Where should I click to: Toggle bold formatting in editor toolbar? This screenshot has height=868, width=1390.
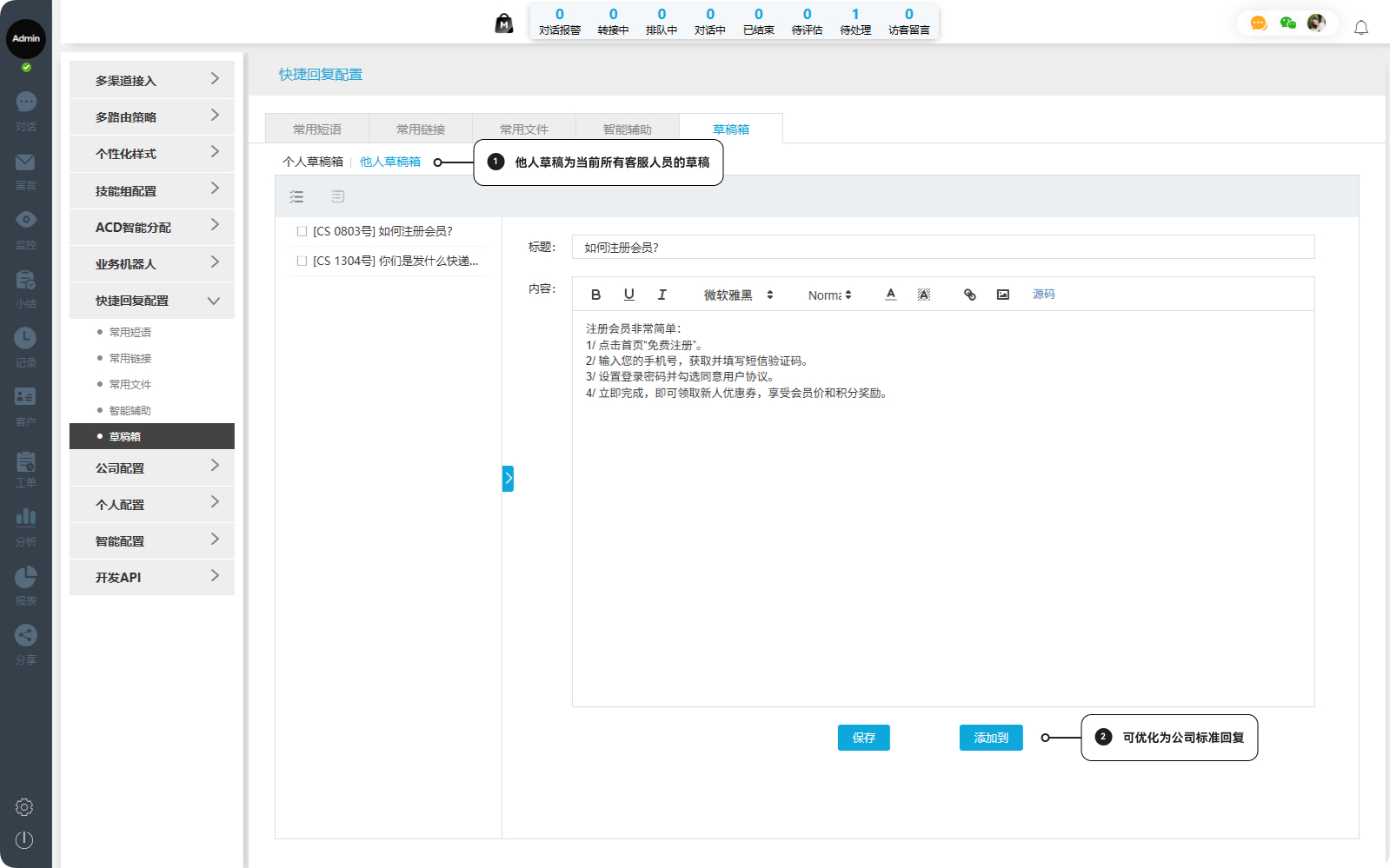(595, 295)
